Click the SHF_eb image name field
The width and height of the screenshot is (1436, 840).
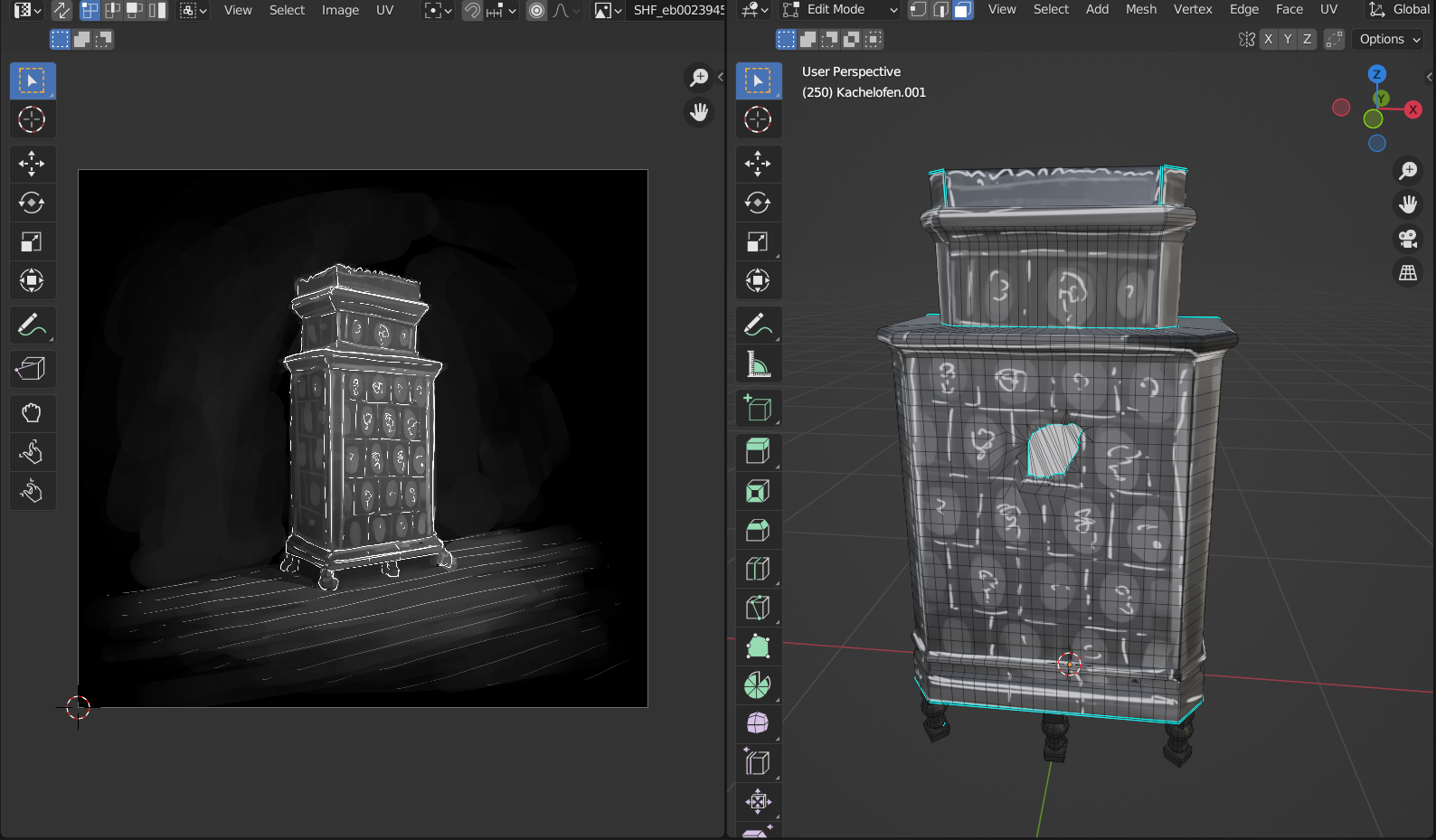(678, 10)
